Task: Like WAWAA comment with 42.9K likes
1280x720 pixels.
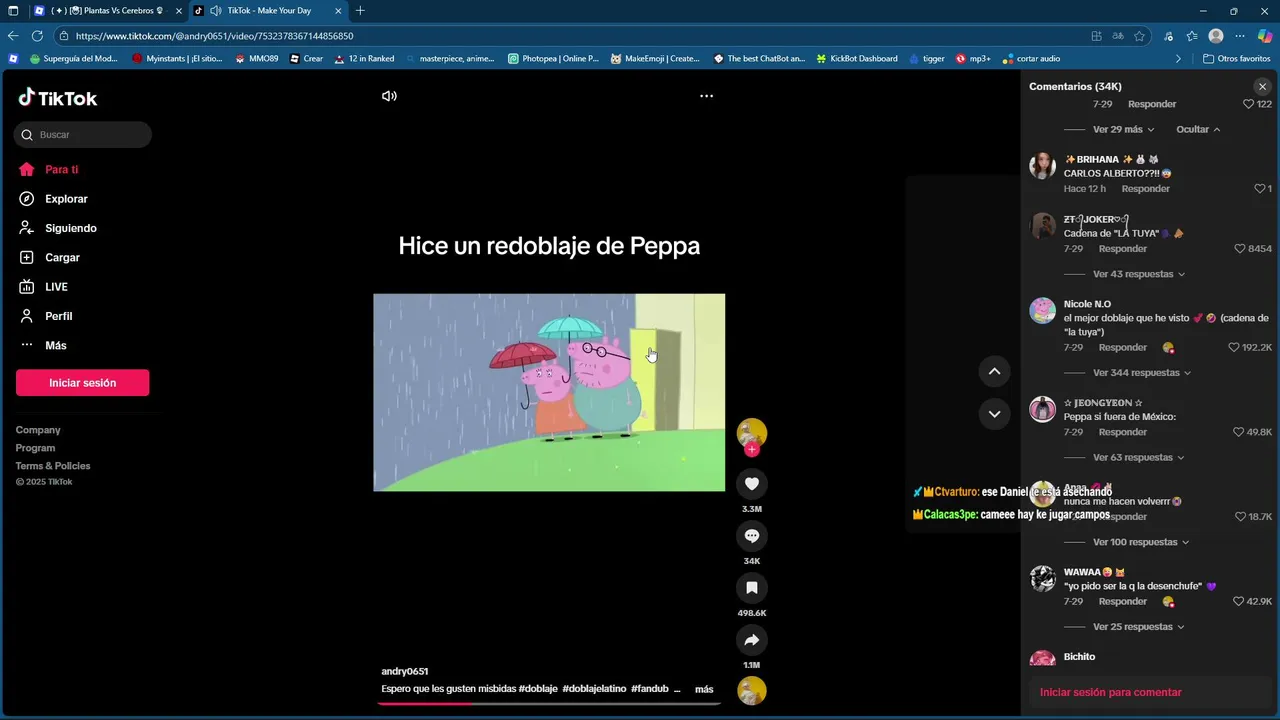Action: [x=1238, y=602]
